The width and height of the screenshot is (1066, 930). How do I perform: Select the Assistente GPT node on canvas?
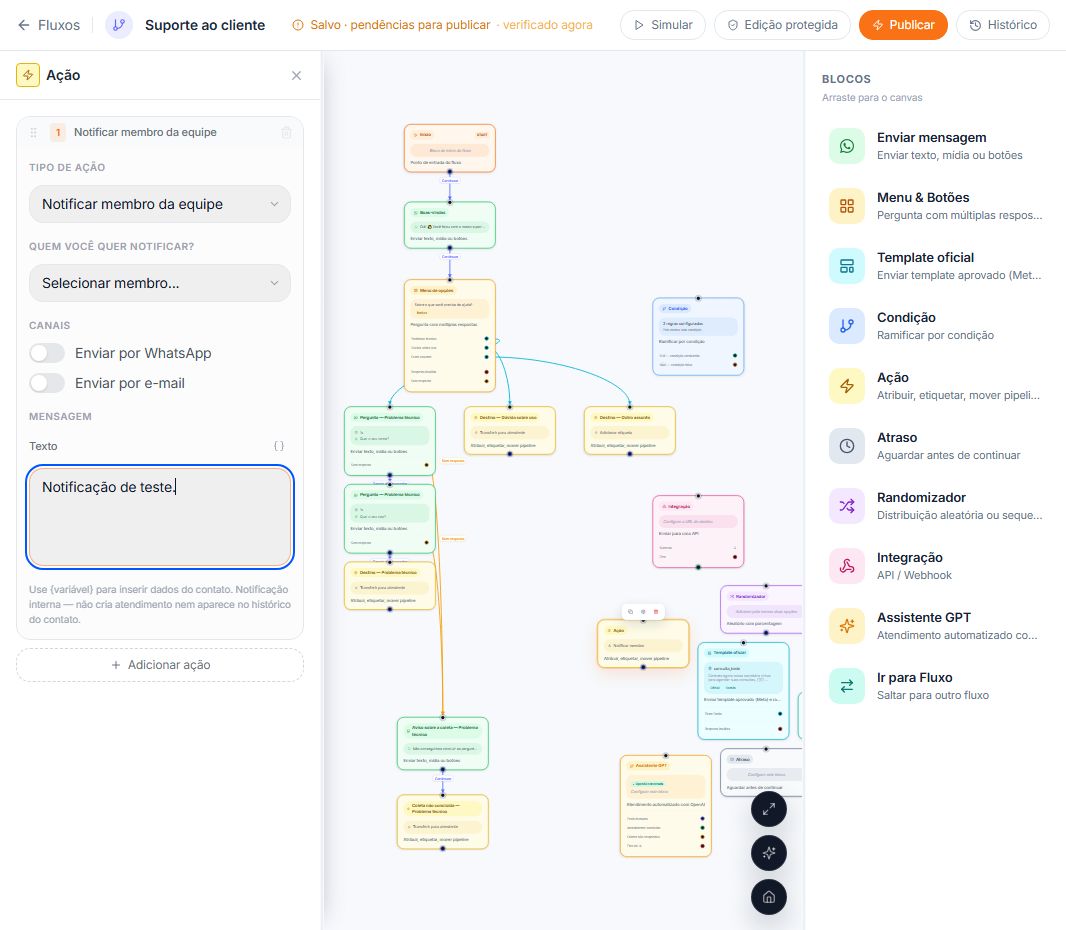click(x=666, y=806)
